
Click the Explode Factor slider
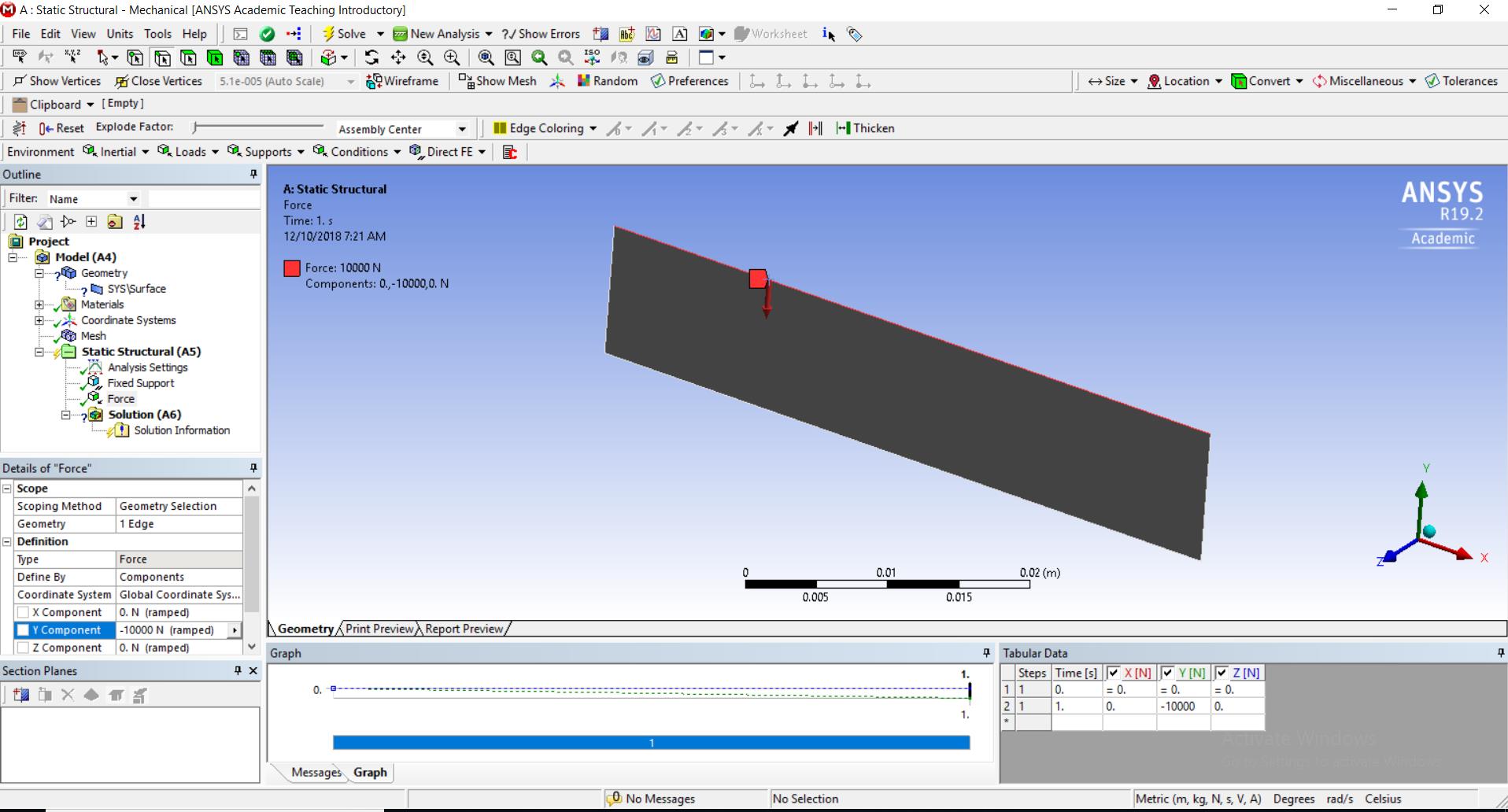(x=258, y=127)
